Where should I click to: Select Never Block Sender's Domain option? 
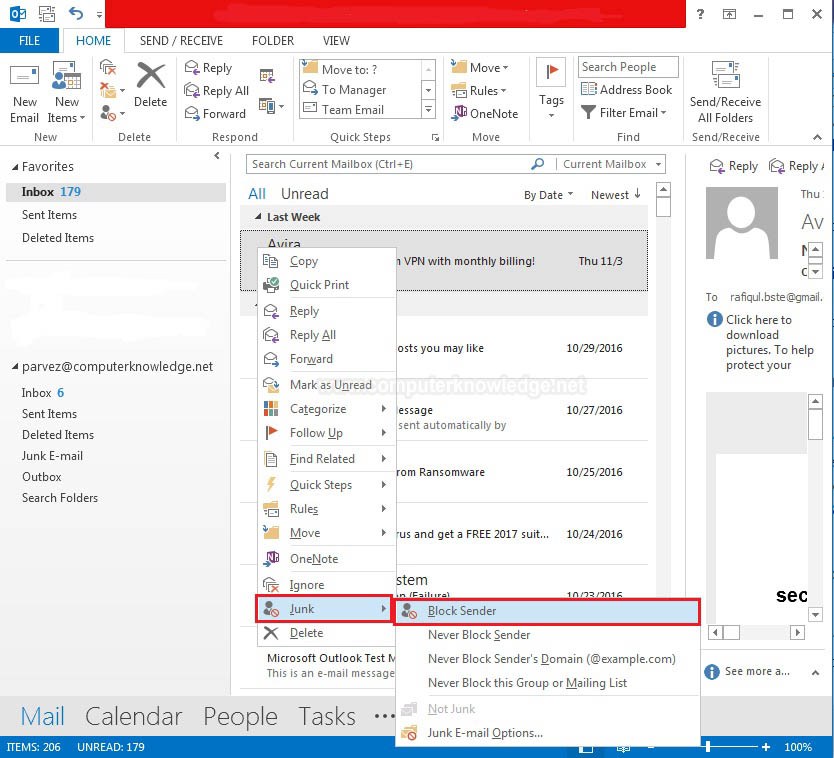pos(547,659)
